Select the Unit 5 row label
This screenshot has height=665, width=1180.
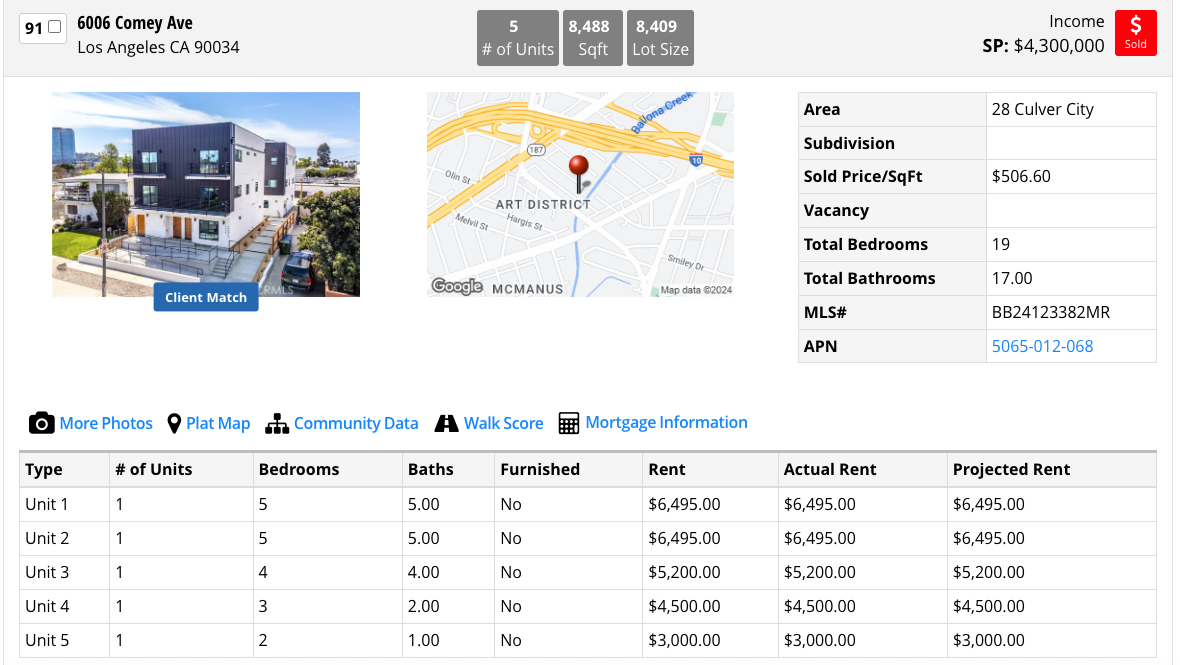(x=47, y=640)
